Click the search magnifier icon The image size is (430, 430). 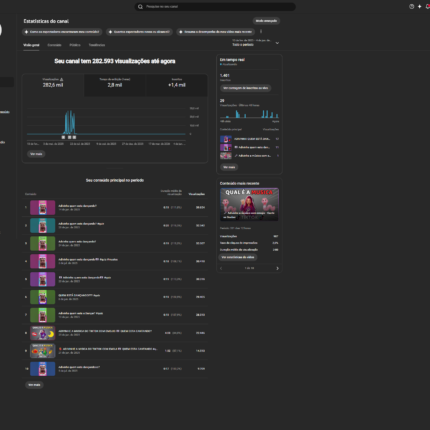point(140,7)
